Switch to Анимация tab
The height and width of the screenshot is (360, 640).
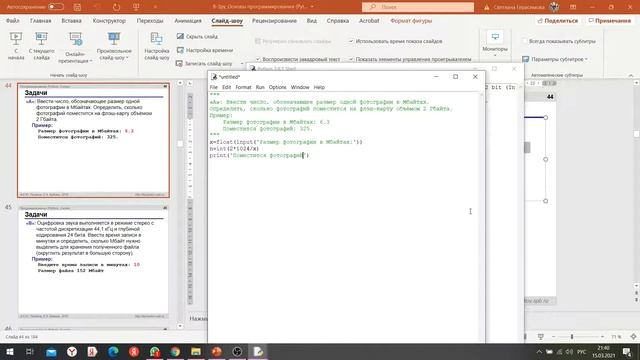click(x=188, y=20)
